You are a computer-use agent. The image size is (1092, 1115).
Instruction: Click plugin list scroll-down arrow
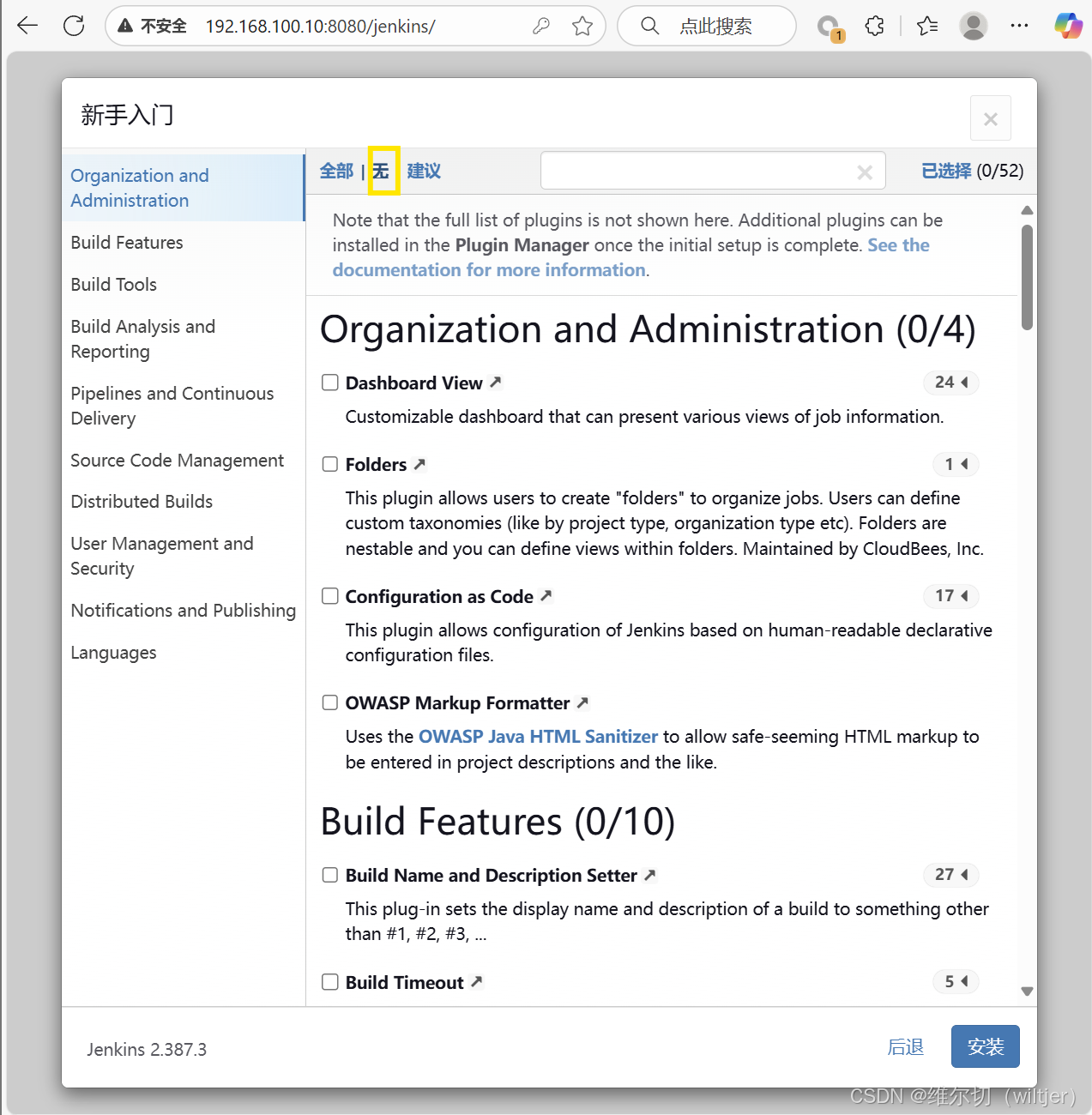(1028, 991)
